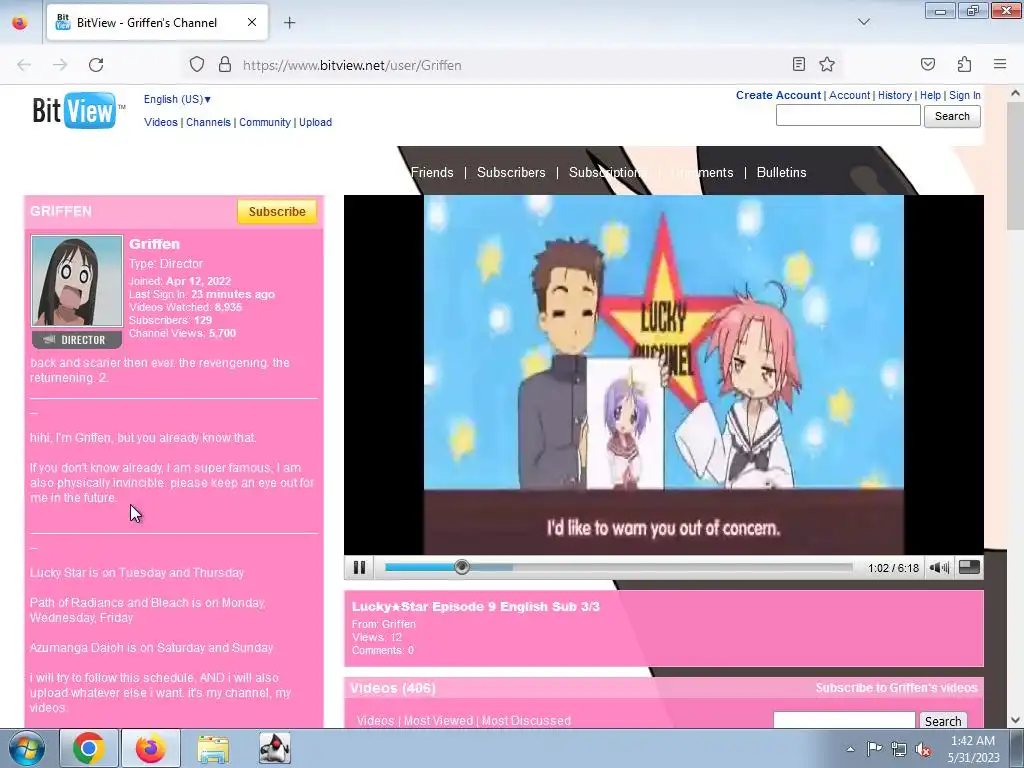Image resolution: width=1024 pixels, height=768 pixels.
Task: Click the Griffen username text in profile
Action: [x=154, y=244]
